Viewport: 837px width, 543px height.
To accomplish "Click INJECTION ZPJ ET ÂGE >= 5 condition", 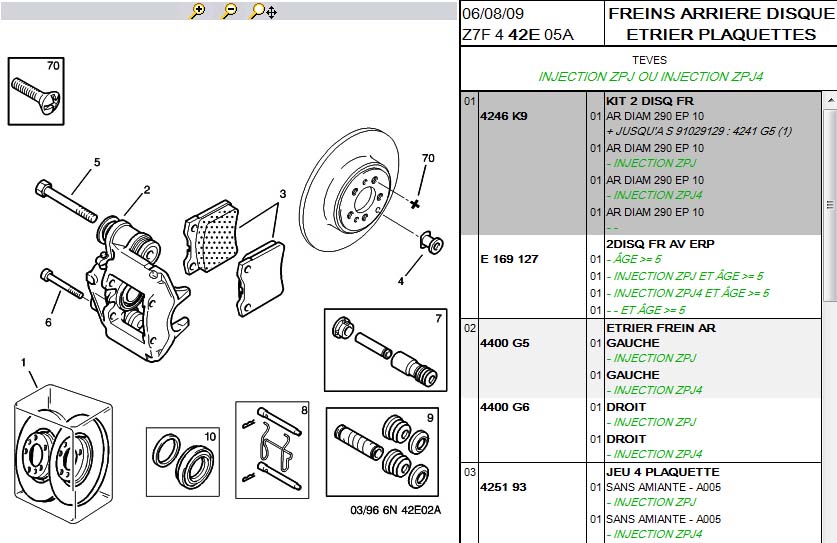I will click(x=685, y=276).
